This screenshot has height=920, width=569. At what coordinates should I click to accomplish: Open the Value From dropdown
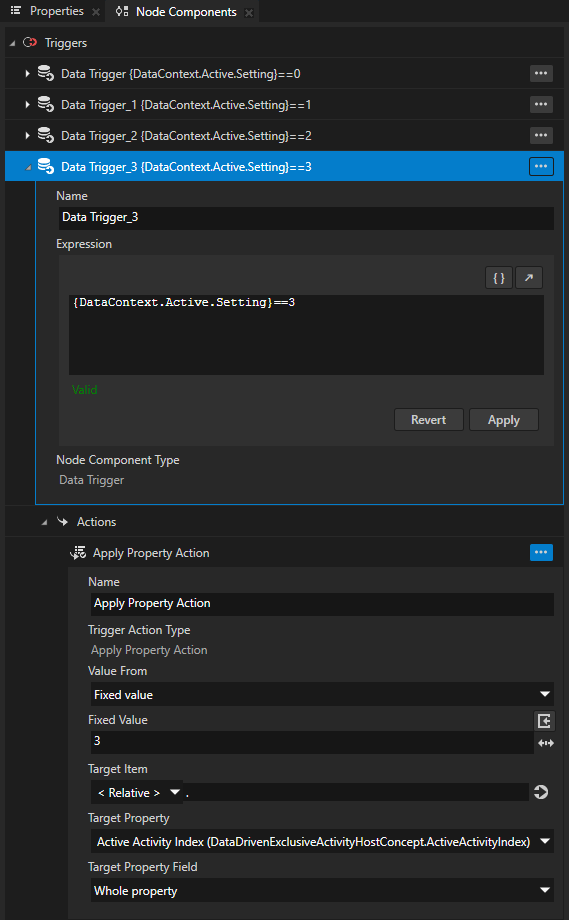(322, 694)
